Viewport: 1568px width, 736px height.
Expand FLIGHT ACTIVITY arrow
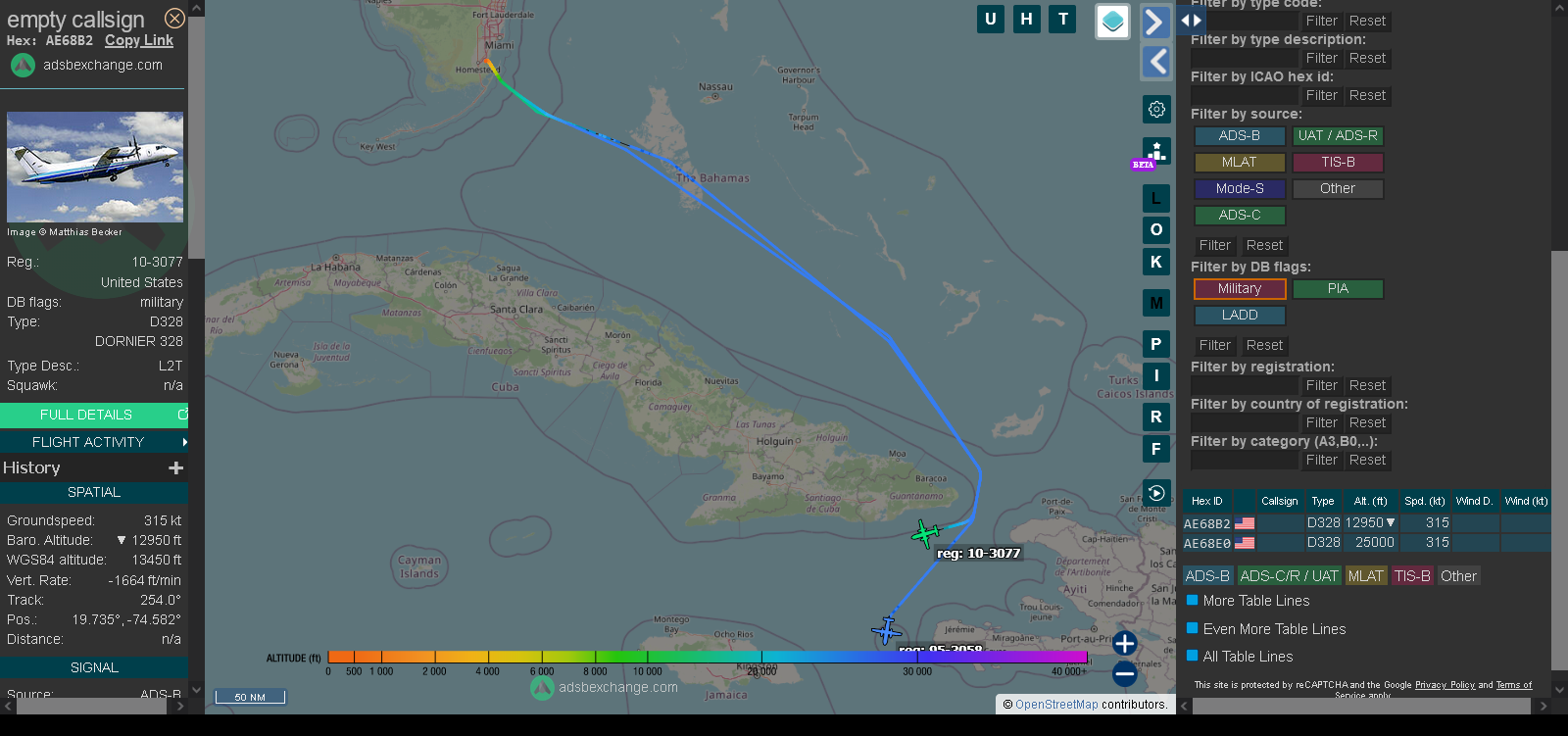click(184, 442)
